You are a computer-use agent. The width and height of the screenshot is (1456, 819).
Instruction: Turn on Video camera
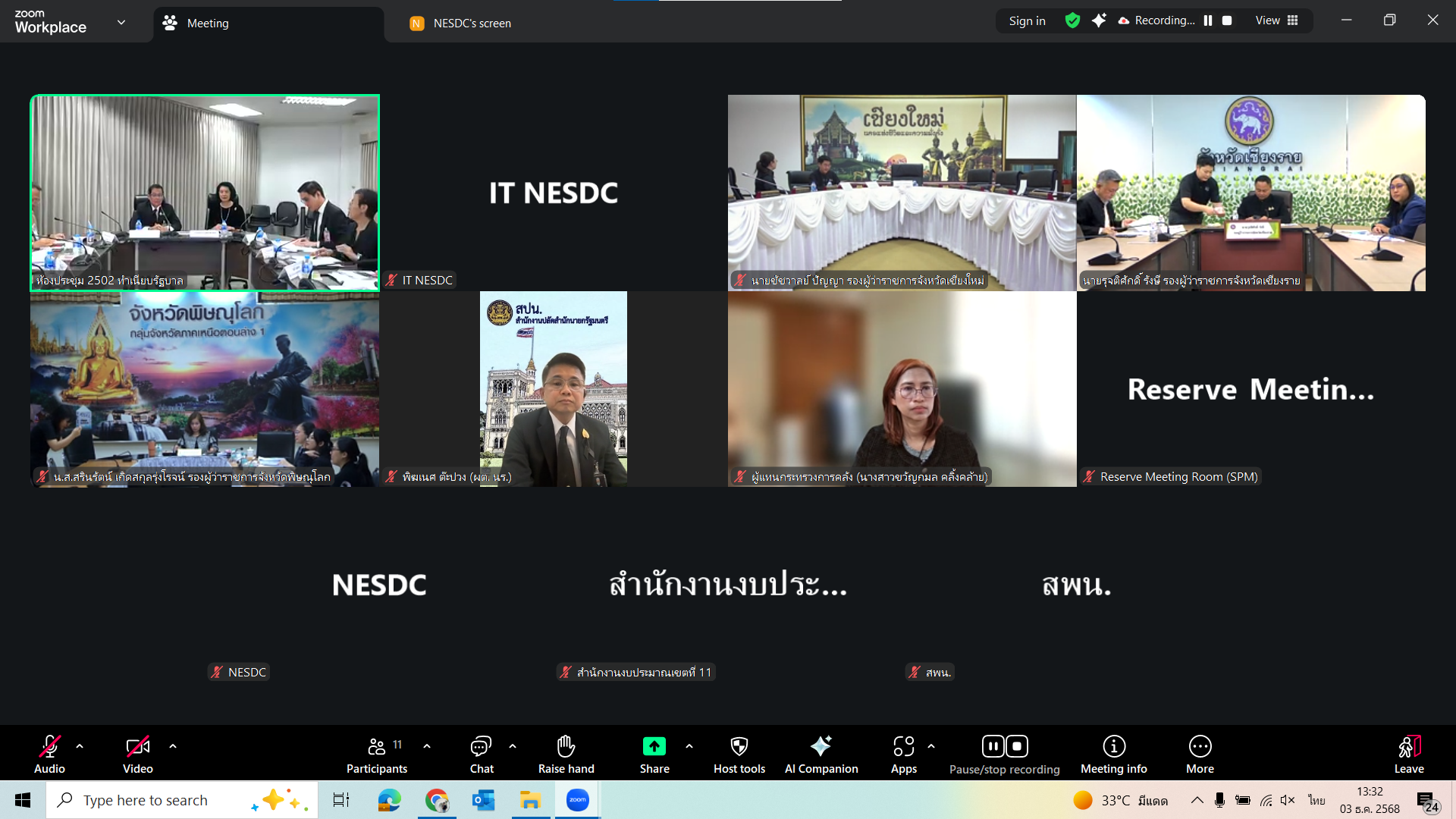click(137, 747)
